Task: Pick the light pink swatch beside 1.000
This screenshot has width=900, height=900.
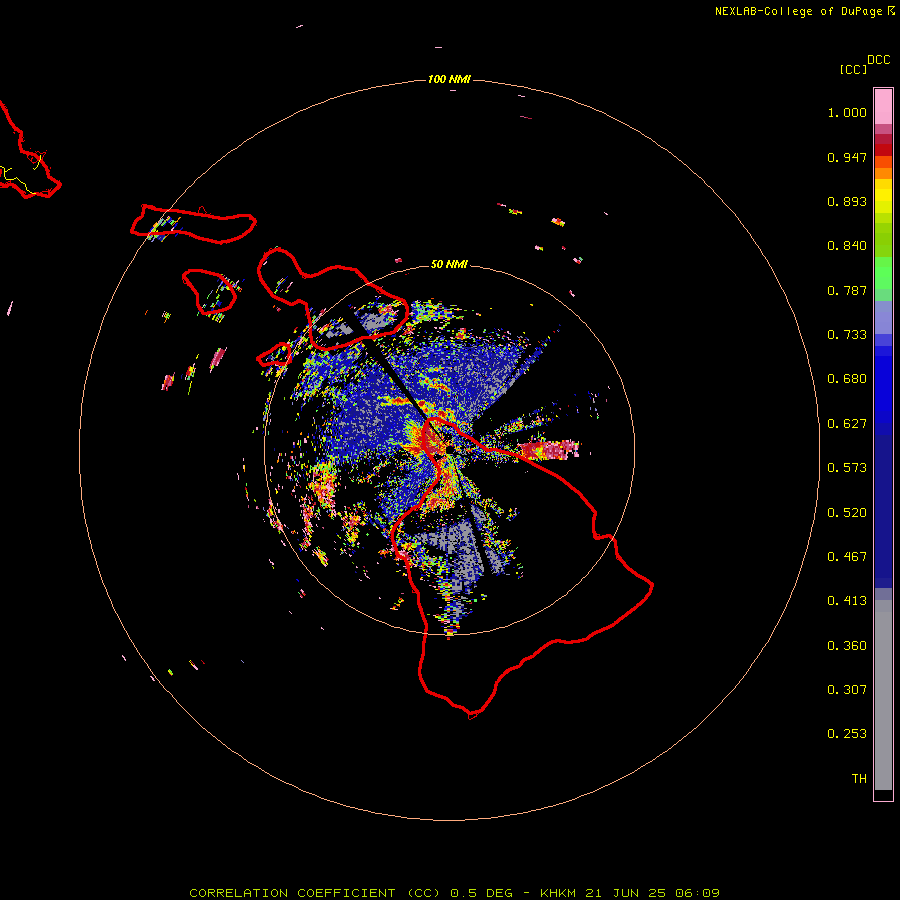Action: 883,107
